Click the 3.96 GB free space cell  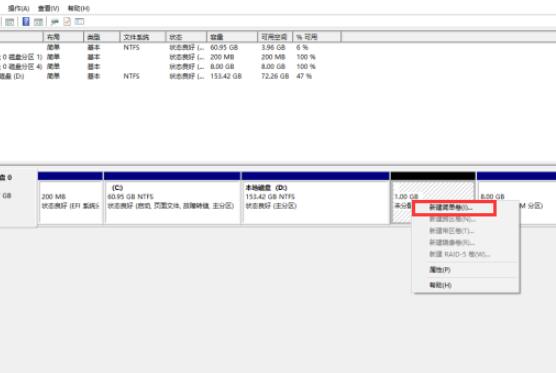[273, 48]
